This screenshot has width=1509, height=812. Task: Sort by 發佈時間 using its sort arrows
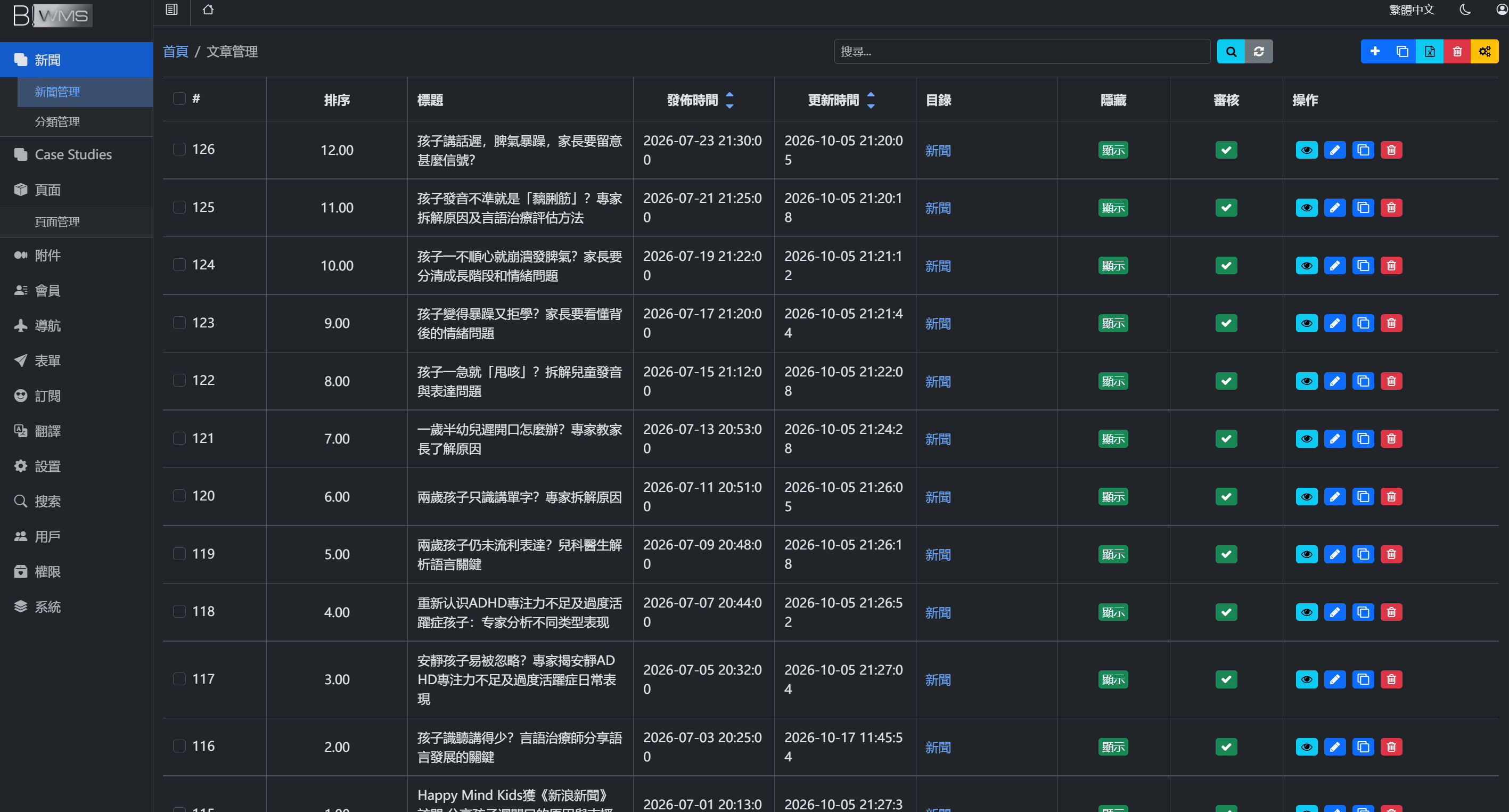[x=729, y=100]
